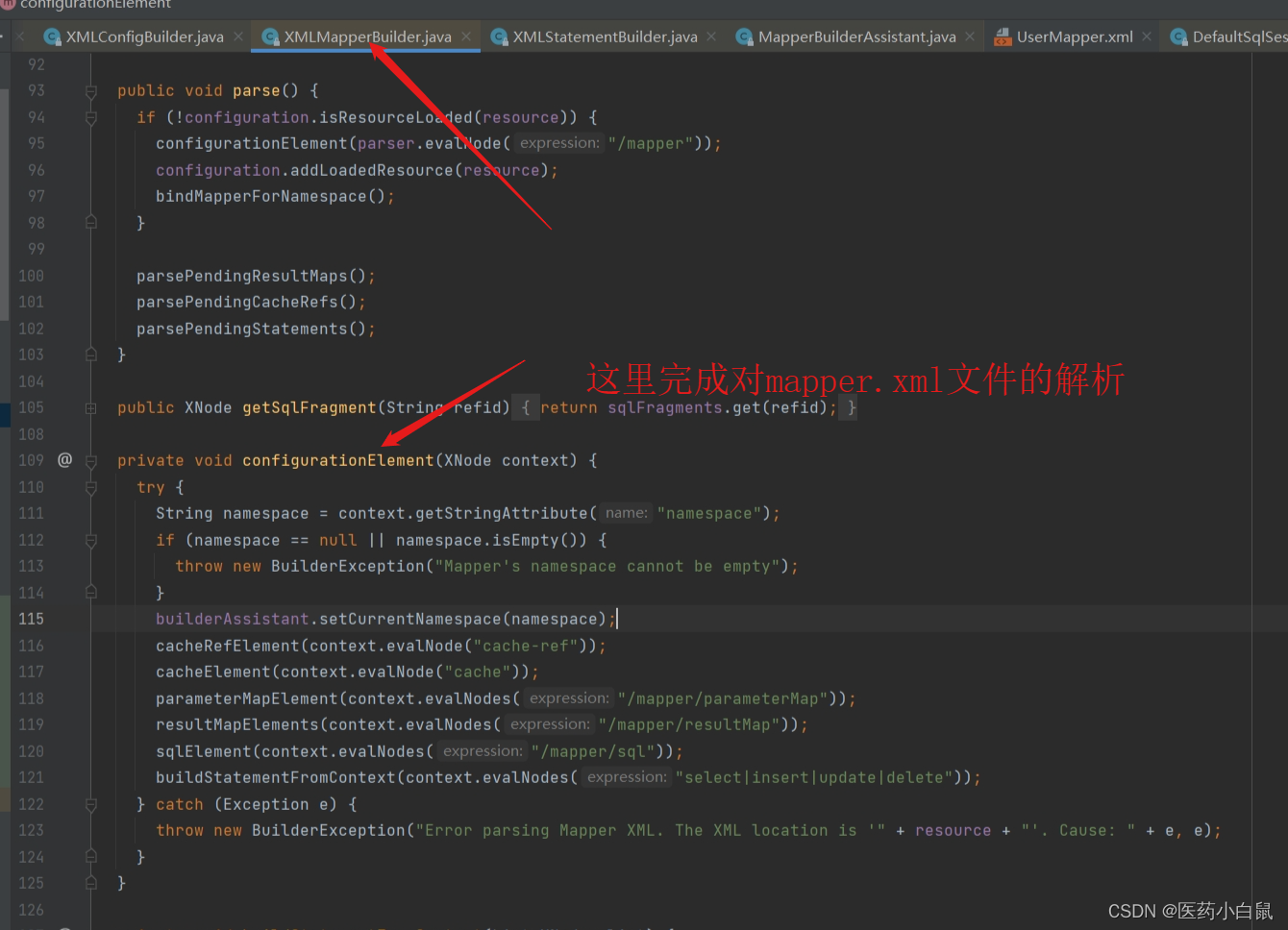This screenshot has height=930, width=1288.
Task: Click the class icon on XMLConfigBuilder.java tab
Action: coord(53,37)
